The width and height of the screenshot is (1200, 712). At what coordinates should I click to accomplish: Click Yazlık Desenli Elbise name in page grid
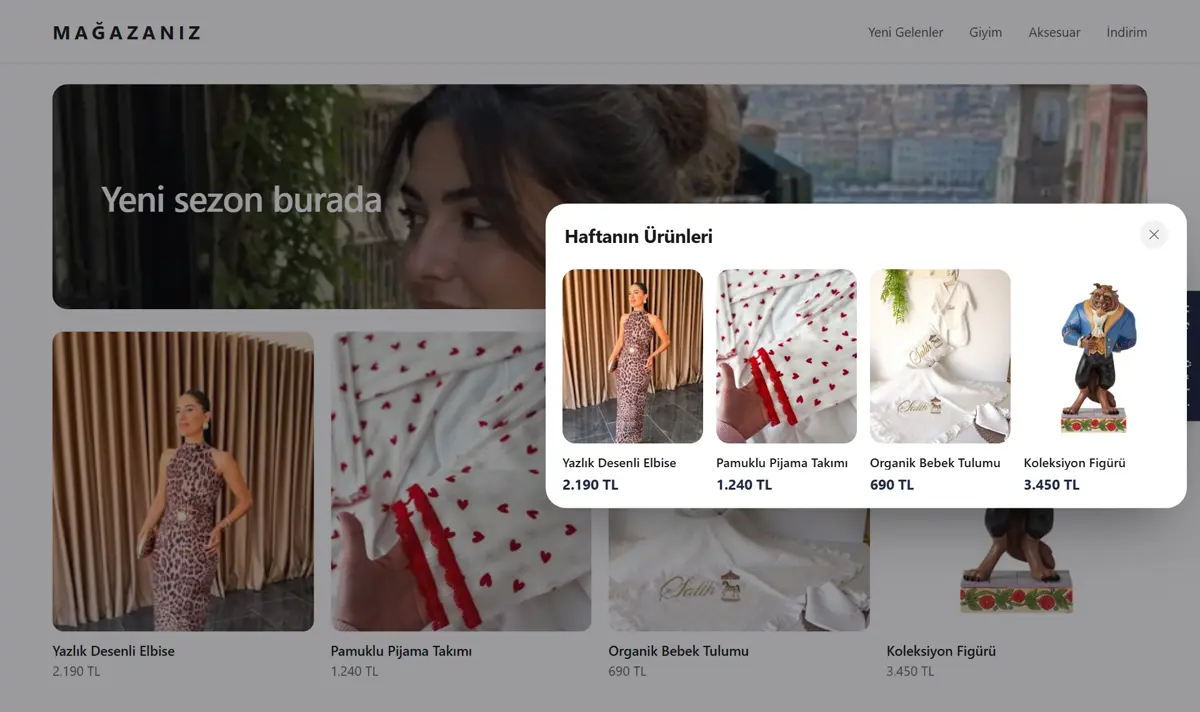[x=114, y=651]
